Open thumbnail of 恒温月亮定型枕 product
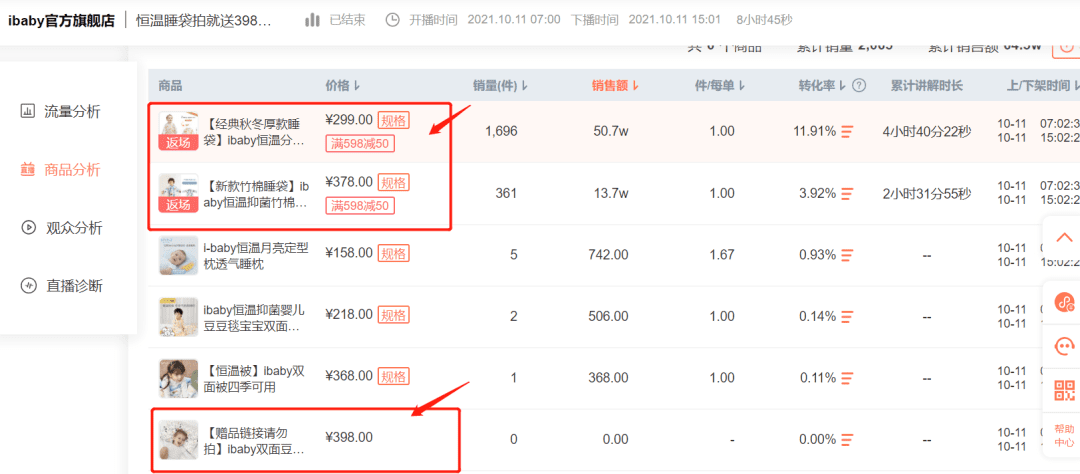Image resolution: width=1080 pixels, height=474 pixels. (178, 255)
